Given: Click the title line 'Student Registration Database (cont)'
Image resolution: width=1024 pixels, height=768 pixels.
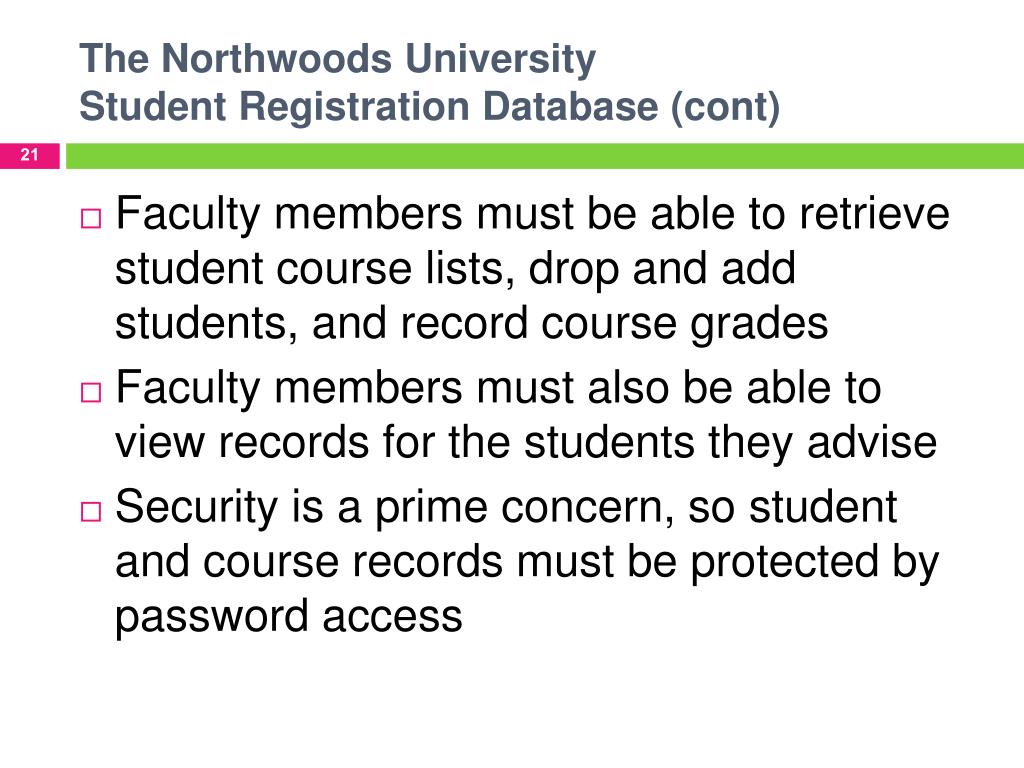Looking at the screenshot, I should (430, 106).
